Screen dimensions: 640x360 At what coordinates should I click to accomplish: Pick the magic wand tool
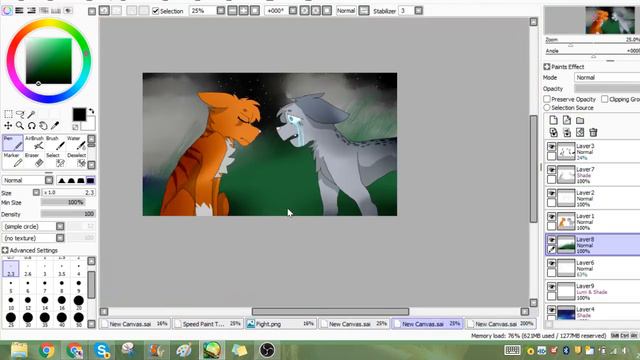[x=31, y=114]
